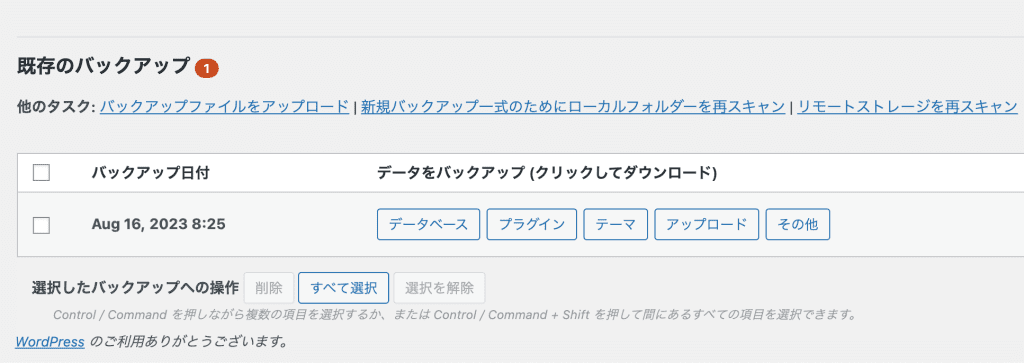Download the データベース backup
Image resolution: width=1024 pixels, height=363 pixels.
pos(428,225)
